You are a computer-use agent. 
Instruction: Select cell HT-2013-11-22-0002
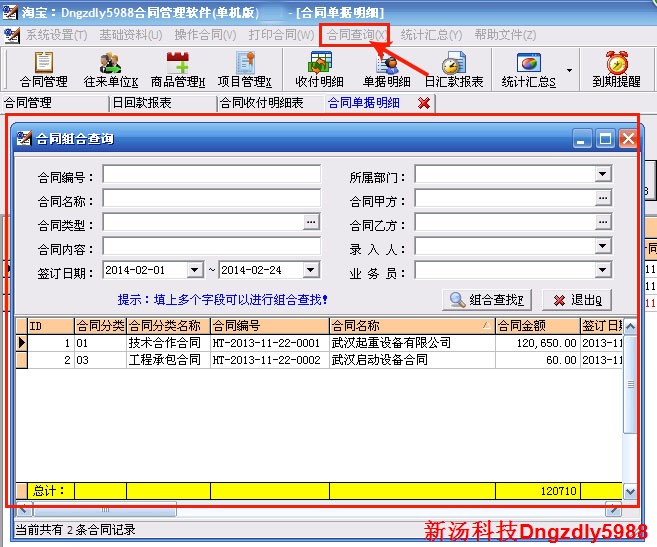pos(269,360)
